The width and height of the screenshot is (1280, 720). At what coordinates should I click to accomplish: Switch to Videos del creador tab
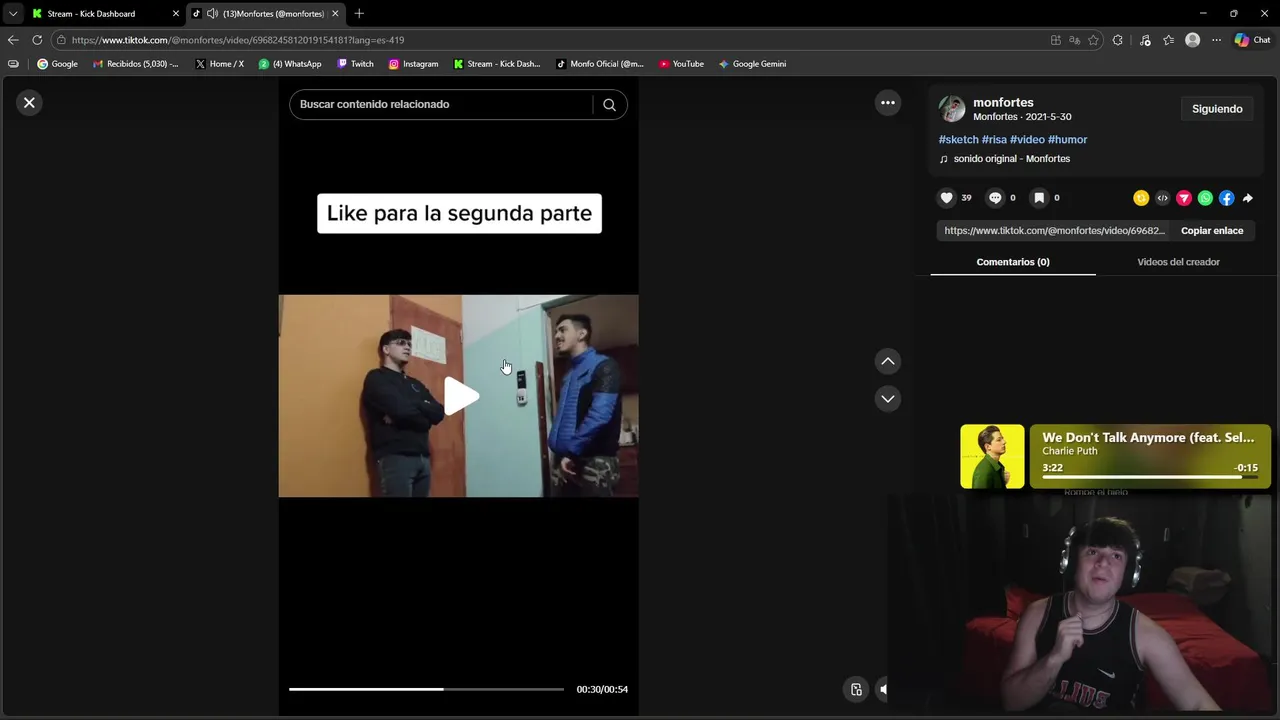pyautogui.click(x=1178, y=262)
